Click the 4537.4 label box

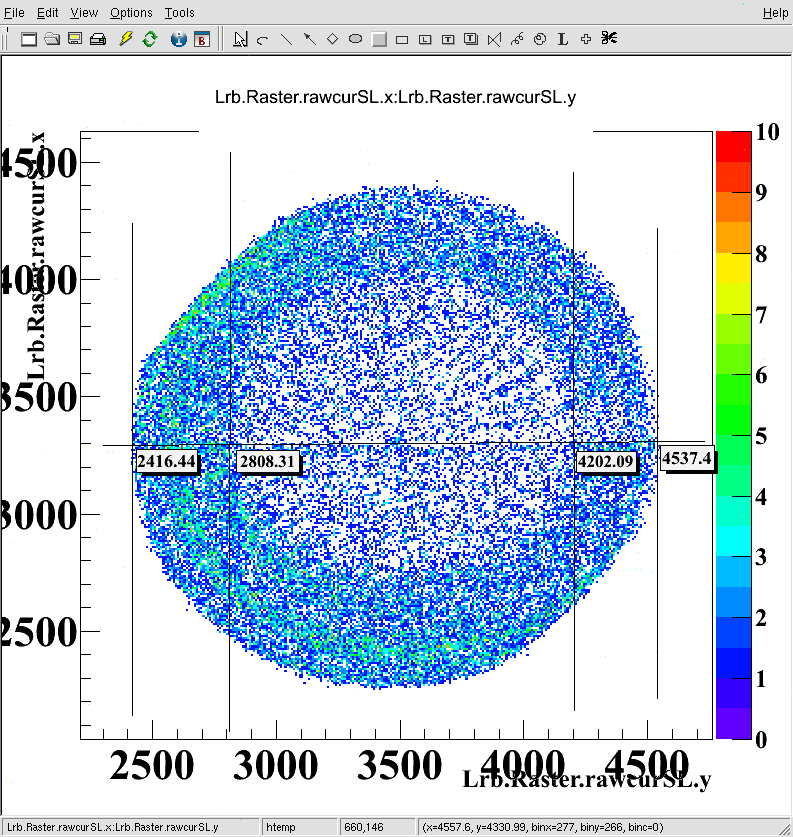(x=687, y=459)
